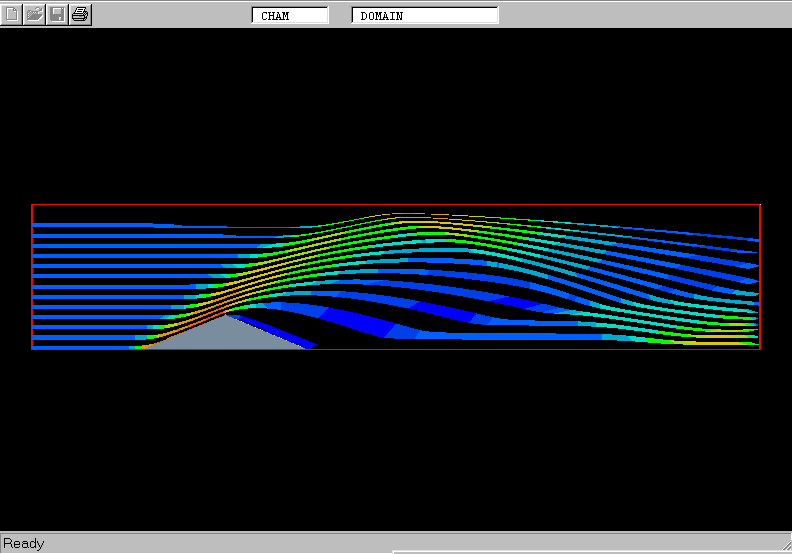Save using the floppy disk icon

pyautogui.click(x=57, y=14)
